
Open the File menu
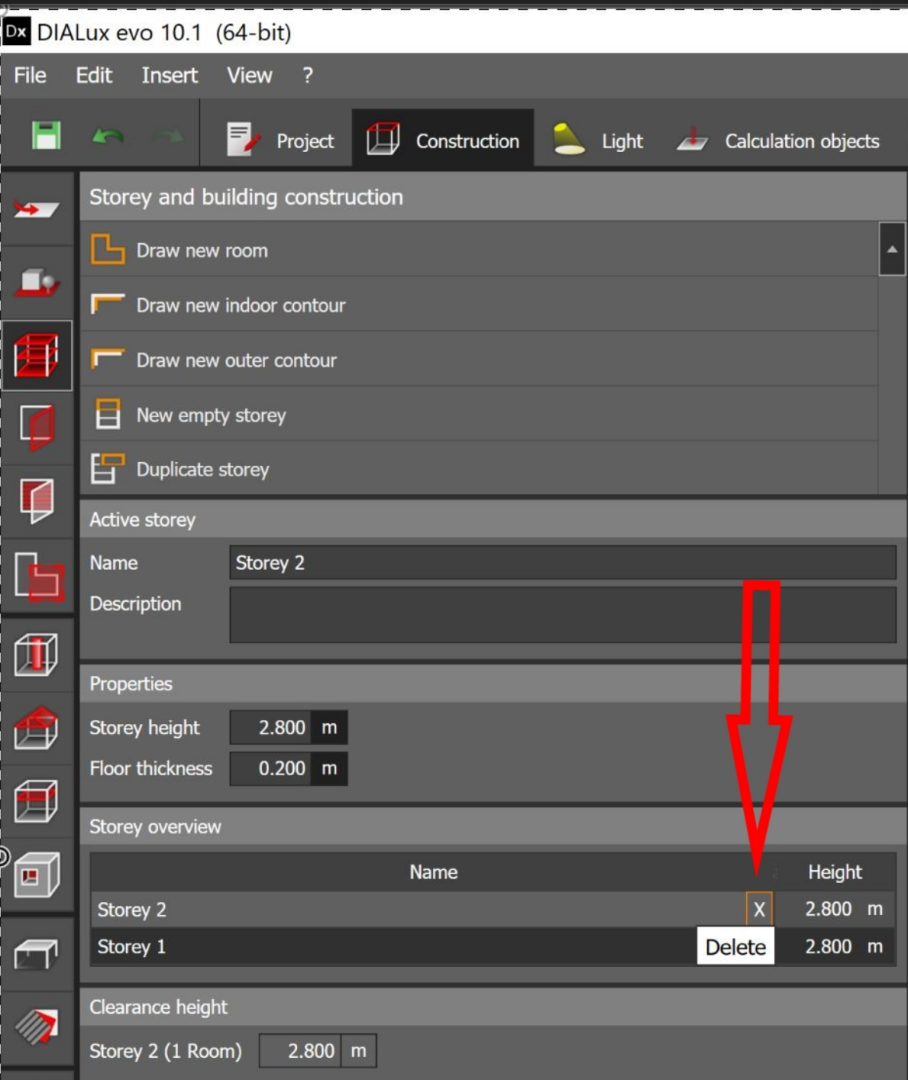30,75
